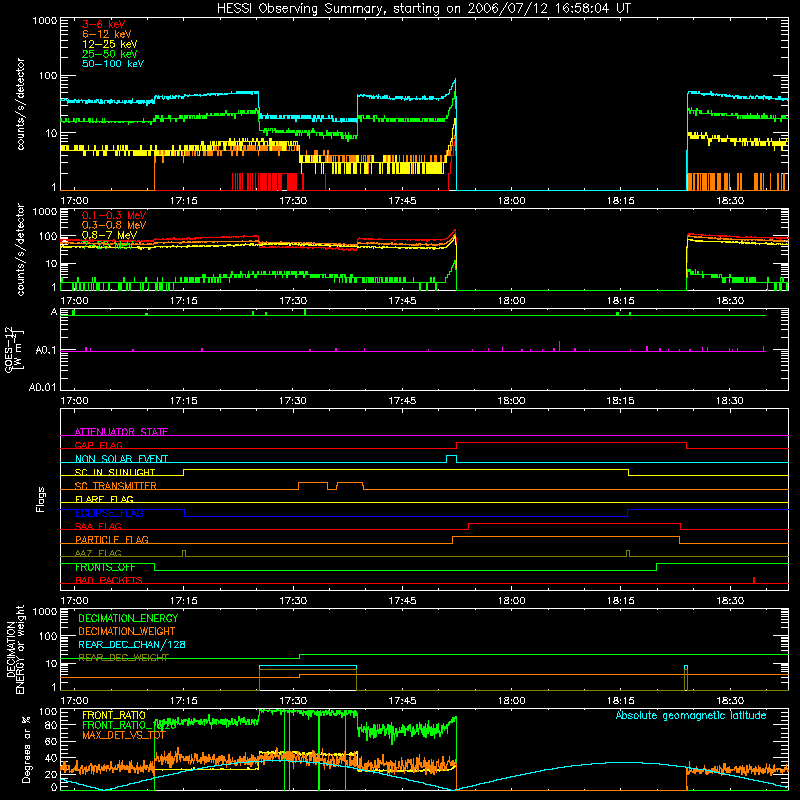Click the Flags vertical axis title
Viewport: 800px width, 800px height.
point(41,499)
